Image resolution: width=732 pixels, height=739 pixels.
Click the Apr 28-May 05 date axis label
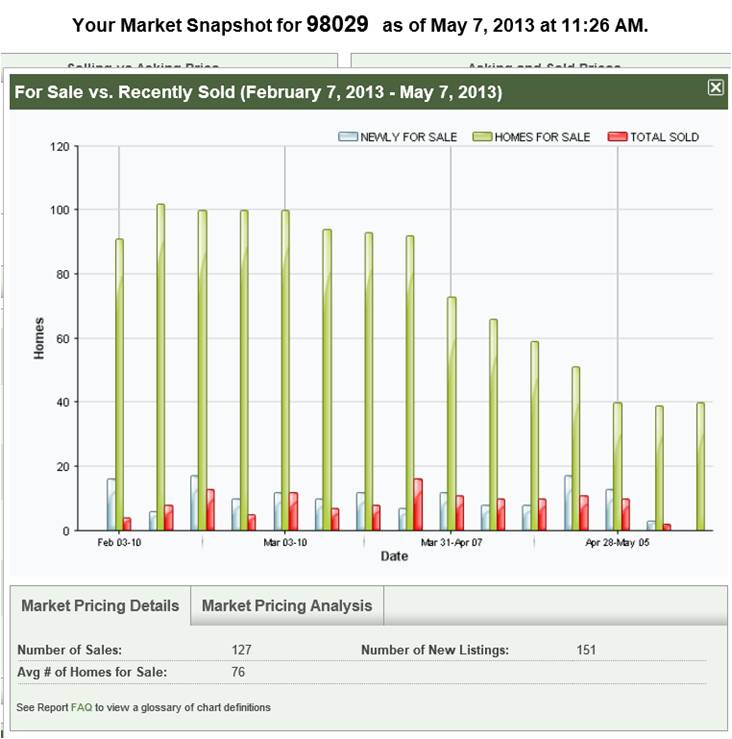(617, 543)
